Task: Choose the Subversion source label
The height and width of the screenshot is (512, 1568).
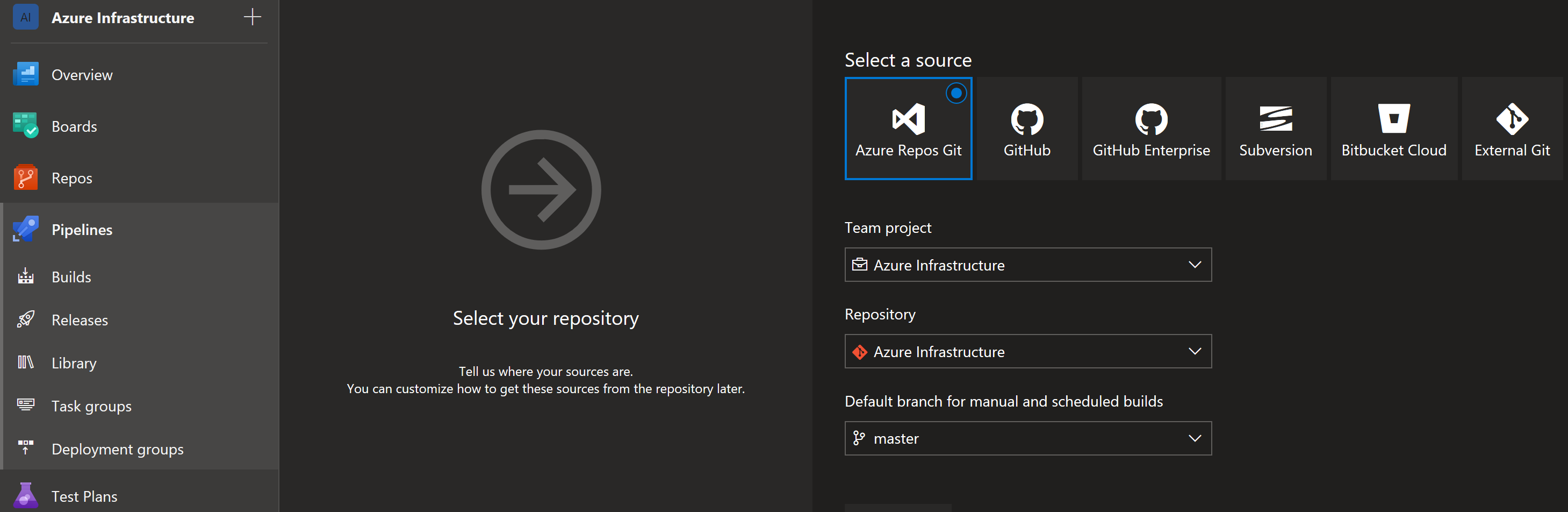Action: pyautogui.click(x=1275, y=150)
